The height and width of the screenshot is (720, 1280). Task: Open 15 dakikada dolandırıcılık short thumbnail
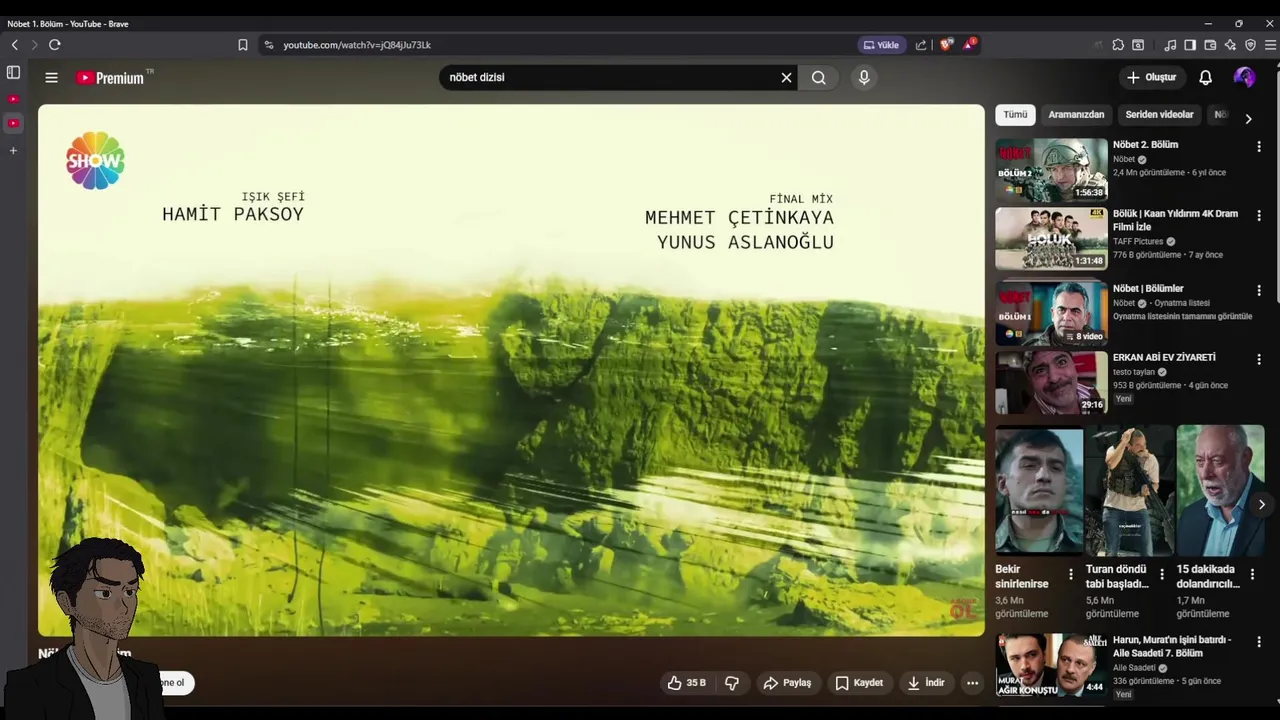coord(1220,490)
